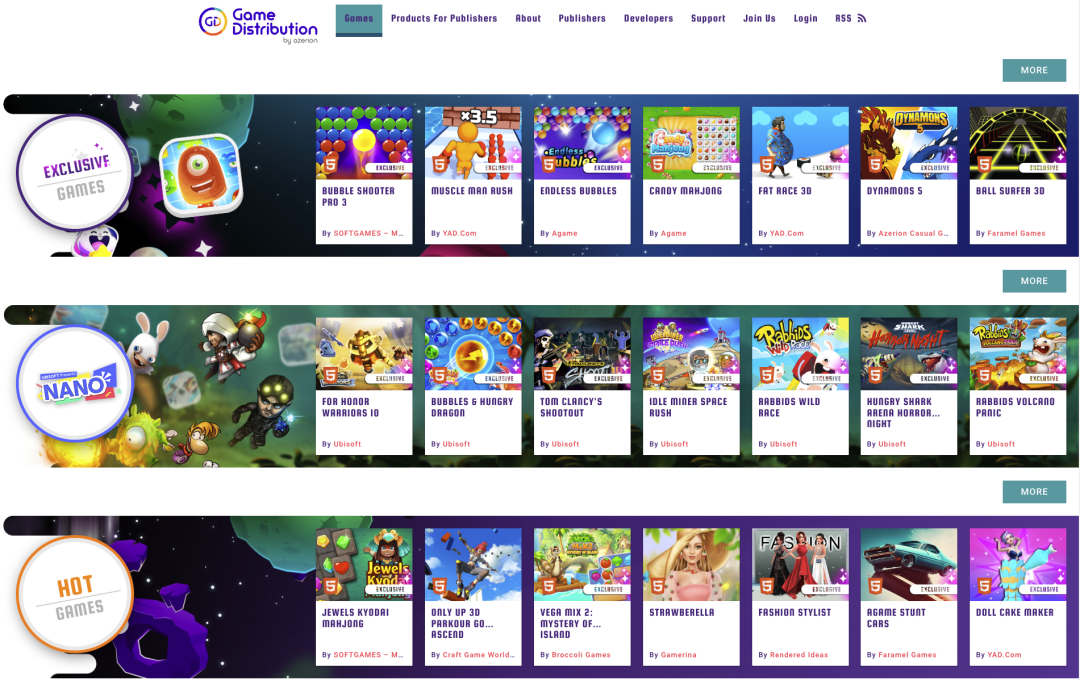Screen dimensions: 1080x680
Task: Open Rabbids Wild Race thumbnail
Action: [800, 353]
